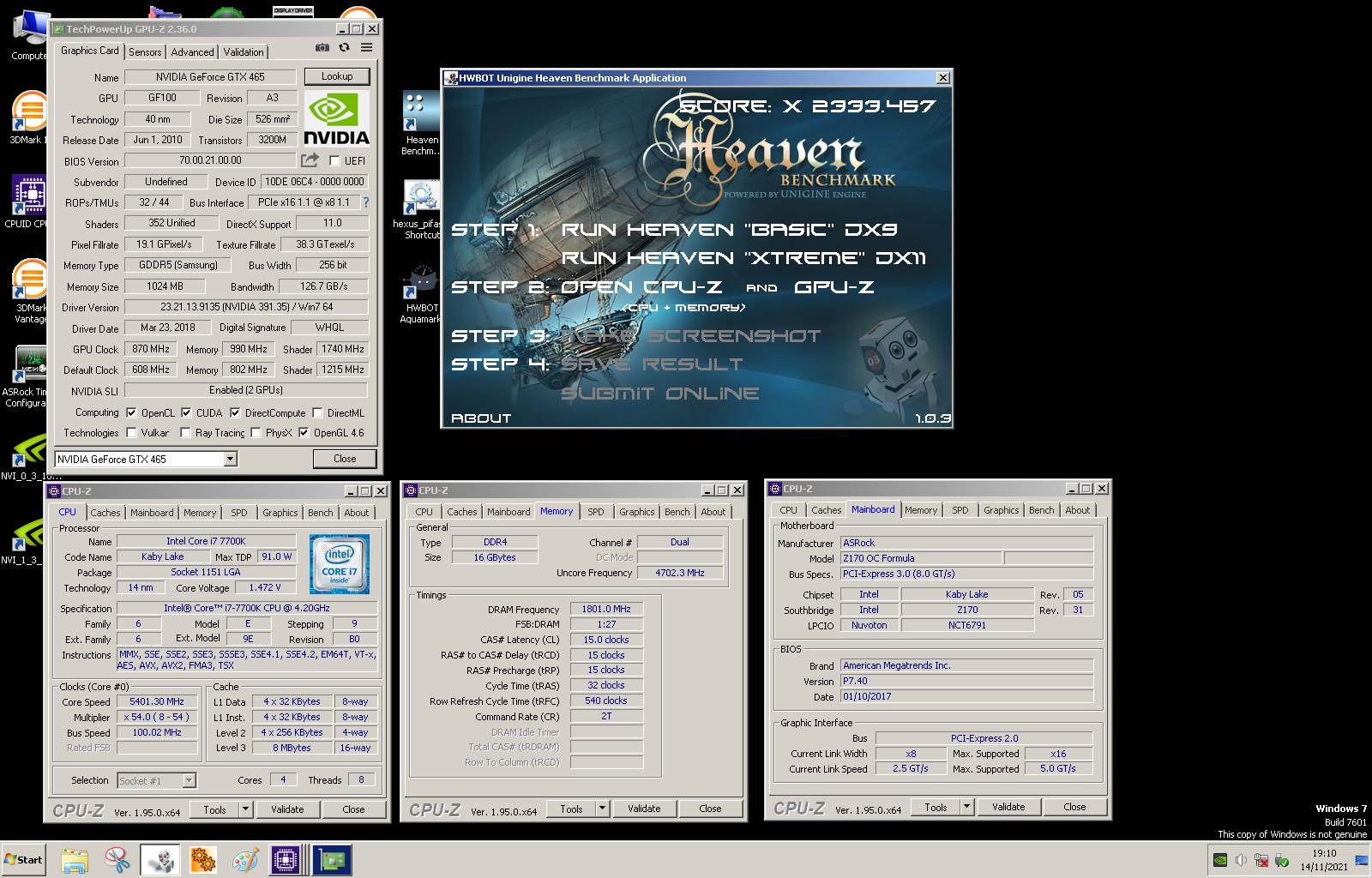
Task: Toggle the DirectCompute checkbox
Action: pyautogui.click(x=235, y=412)
